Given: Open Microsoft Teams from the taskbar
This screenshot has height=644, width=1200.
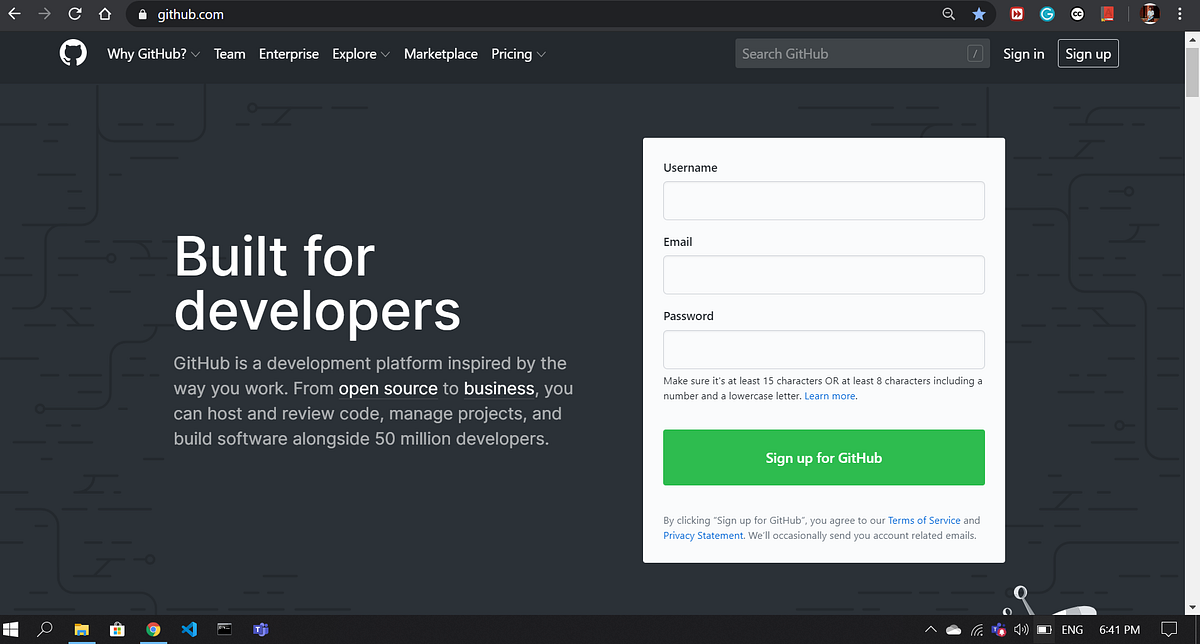Looking at the screenshot, I should point(261,630).
